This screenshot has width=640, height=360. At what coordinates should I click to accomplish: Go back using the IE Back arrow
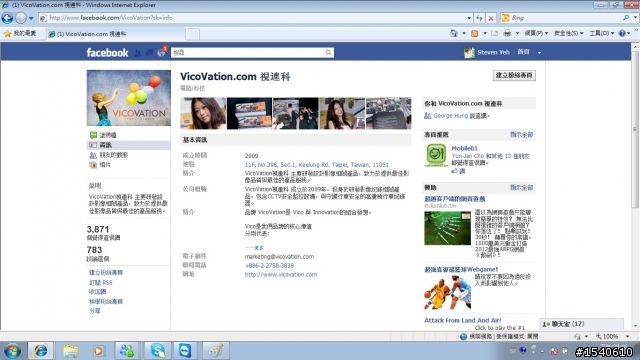coord(7,18)
